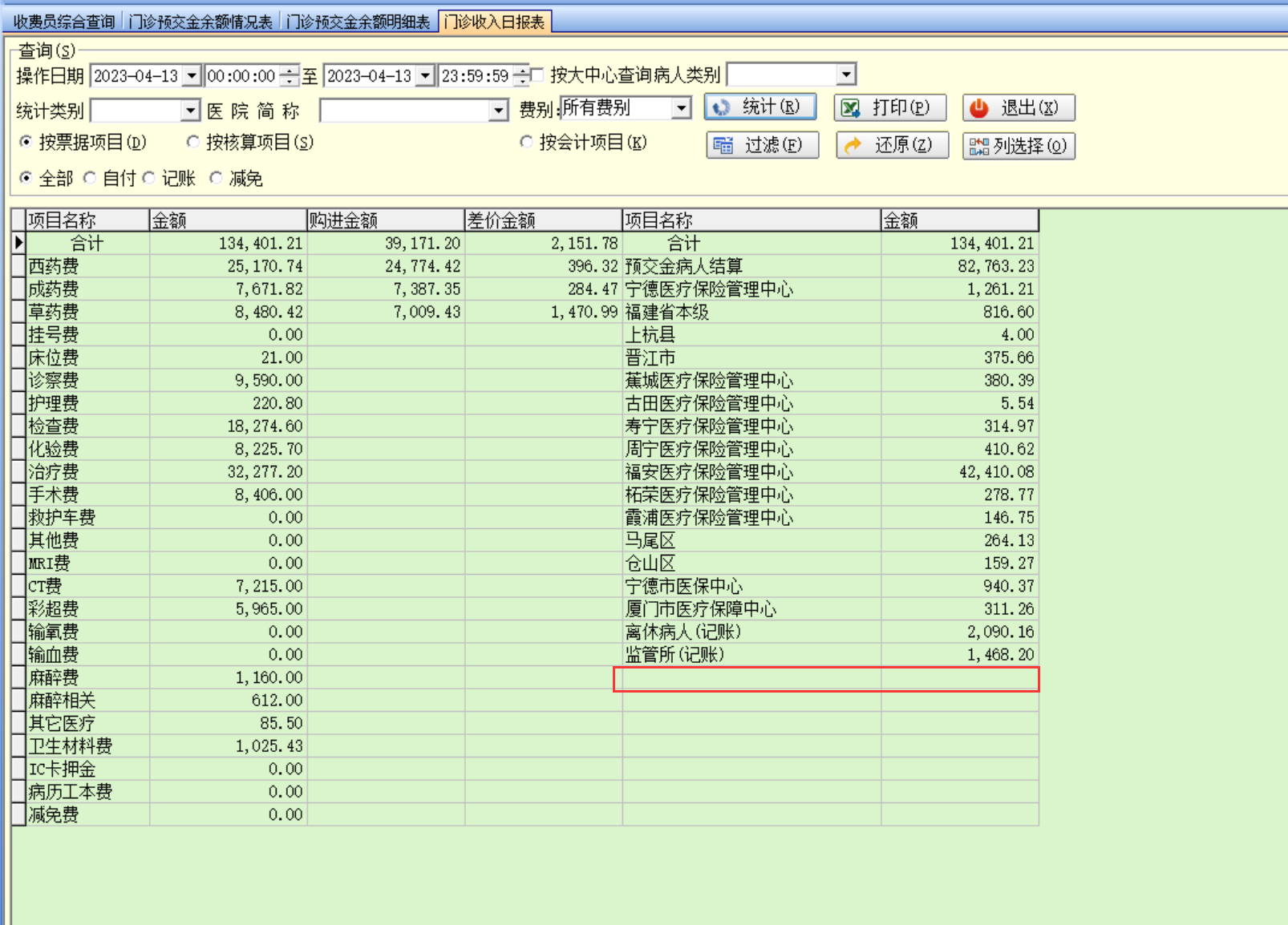Select the 记账 radio option
This screenshot has height=925, width=1288.
click(x=148, y=178)
